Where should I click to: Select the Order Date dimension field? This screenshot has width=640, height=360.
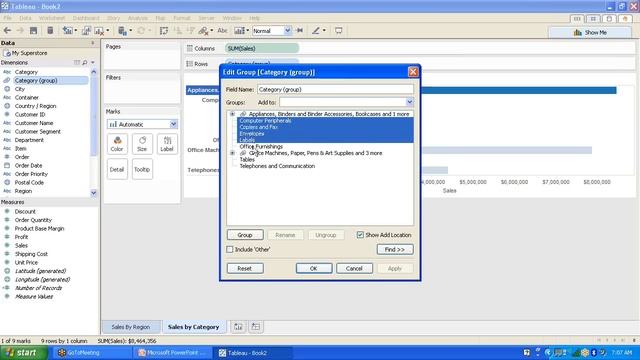coord(28,165)
